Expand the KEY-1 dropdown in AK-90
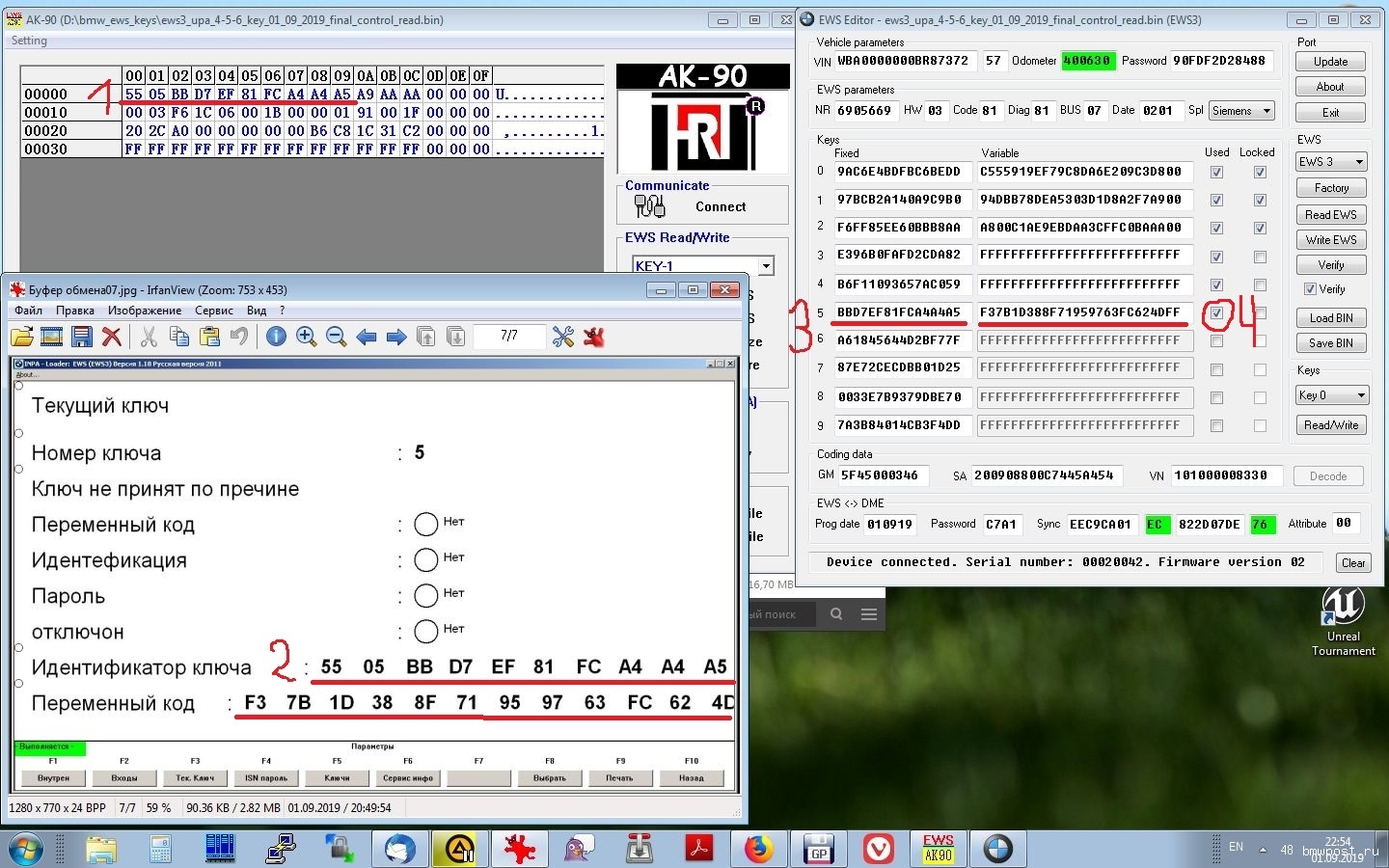This screenshot has height=868, width=1389. (766, 266)
